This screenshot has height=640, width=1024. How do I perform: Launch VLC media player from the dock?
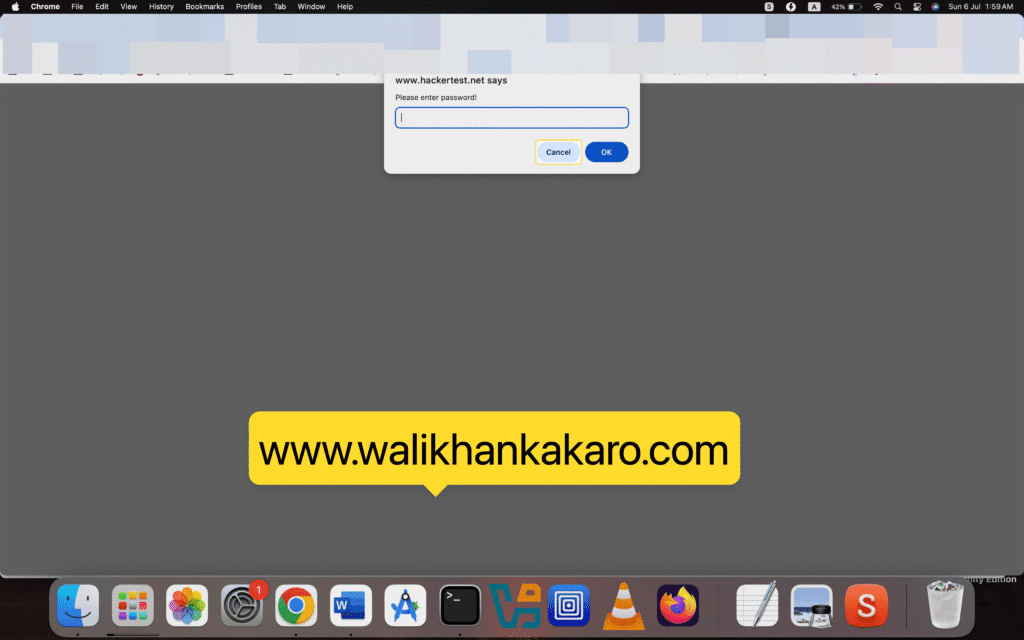coord(624,605)
